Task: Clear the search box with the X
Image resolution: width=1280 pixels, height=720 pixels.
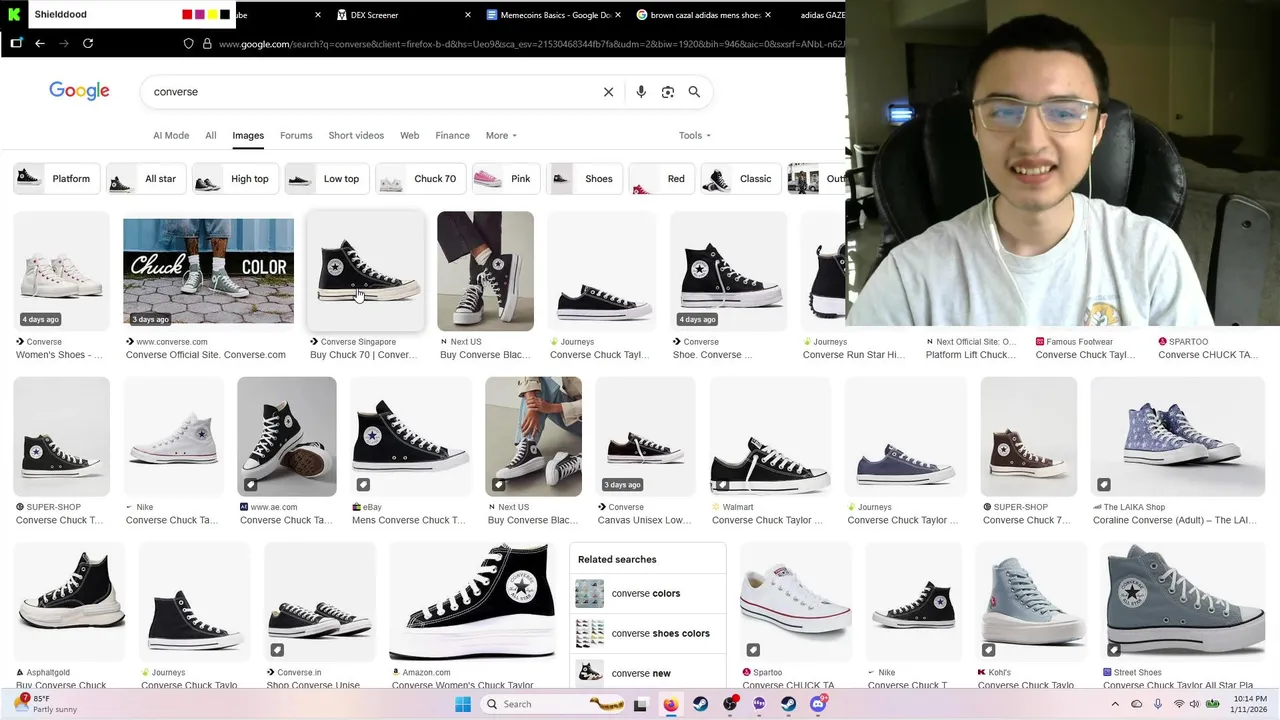Action: [608, 92]
